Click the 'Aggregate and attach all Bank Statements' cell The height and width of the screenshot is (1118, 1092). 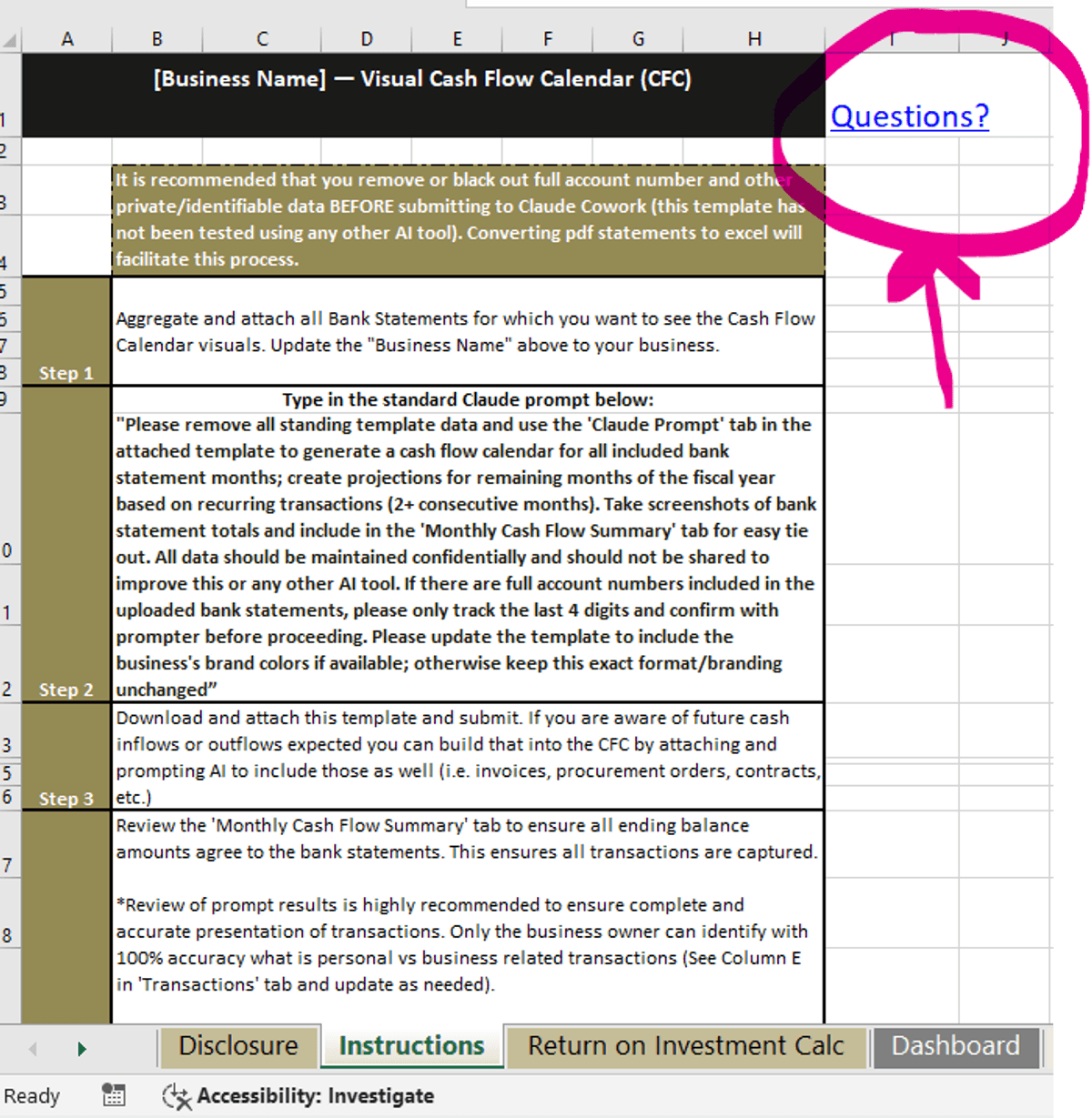click(x=469, y=331)
